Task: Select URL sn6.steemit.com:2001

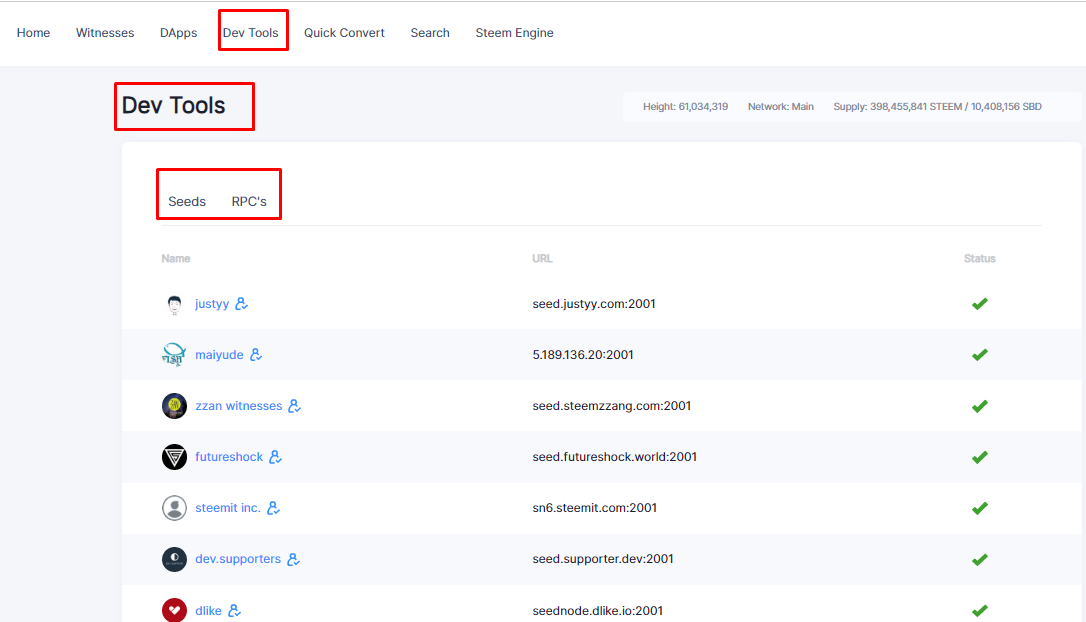Action: tap(594, 508)
